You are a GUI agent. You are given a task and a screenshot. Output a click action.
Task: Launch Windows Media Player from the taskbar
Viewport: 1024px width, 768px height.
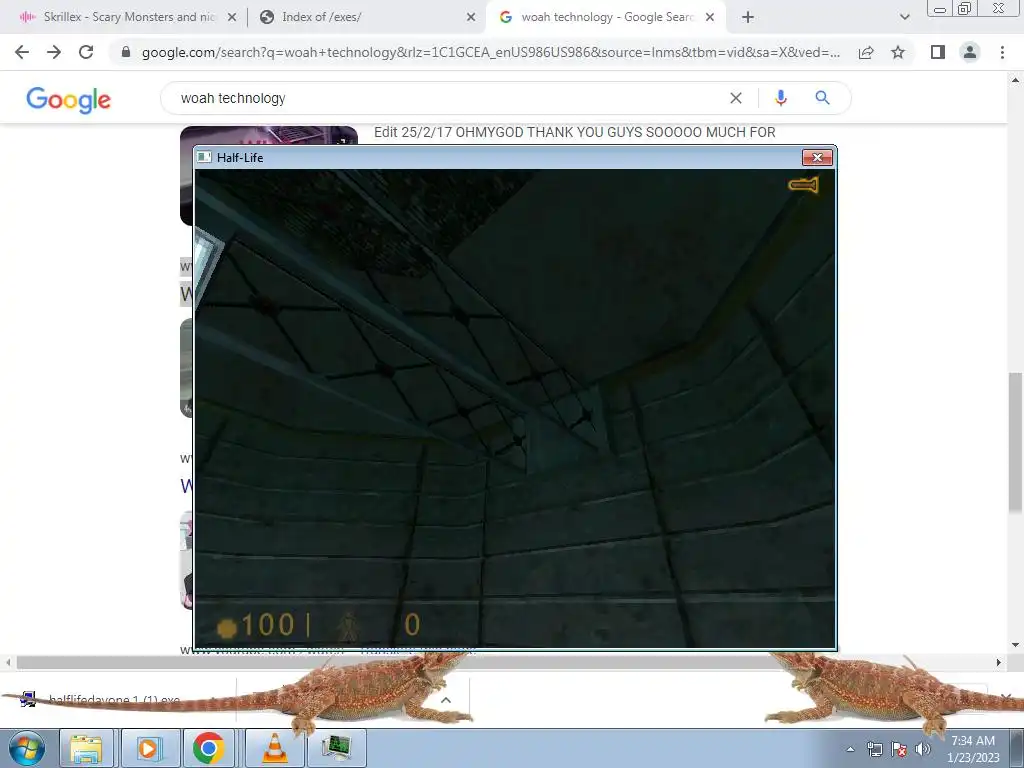point(148,748)
